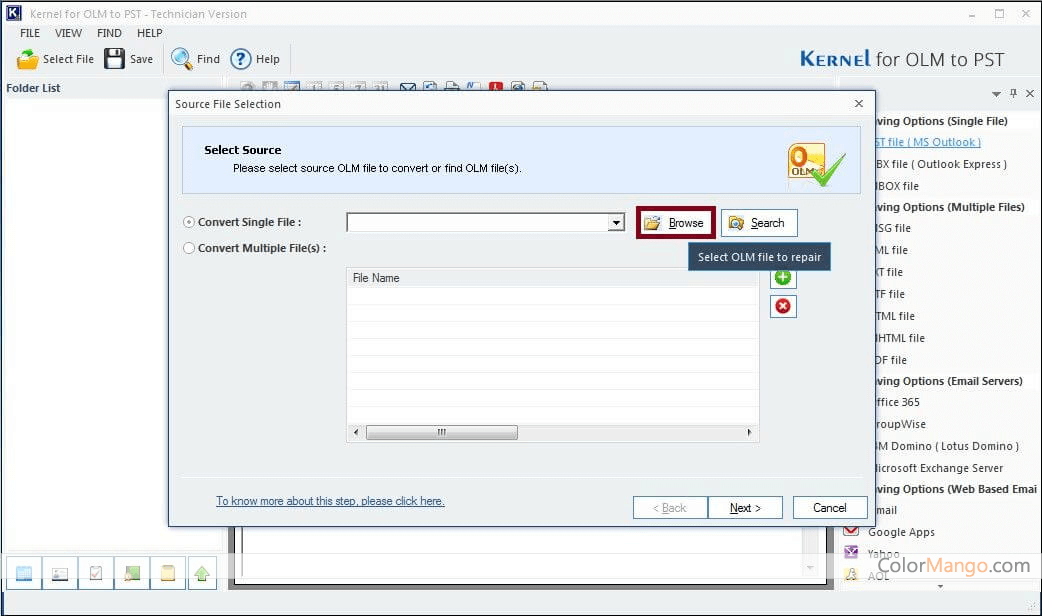Image resolution: width=1042 pixels, height=616 pixels.
Task: Open the FILE menu
Action: click(x=30, y=33)
